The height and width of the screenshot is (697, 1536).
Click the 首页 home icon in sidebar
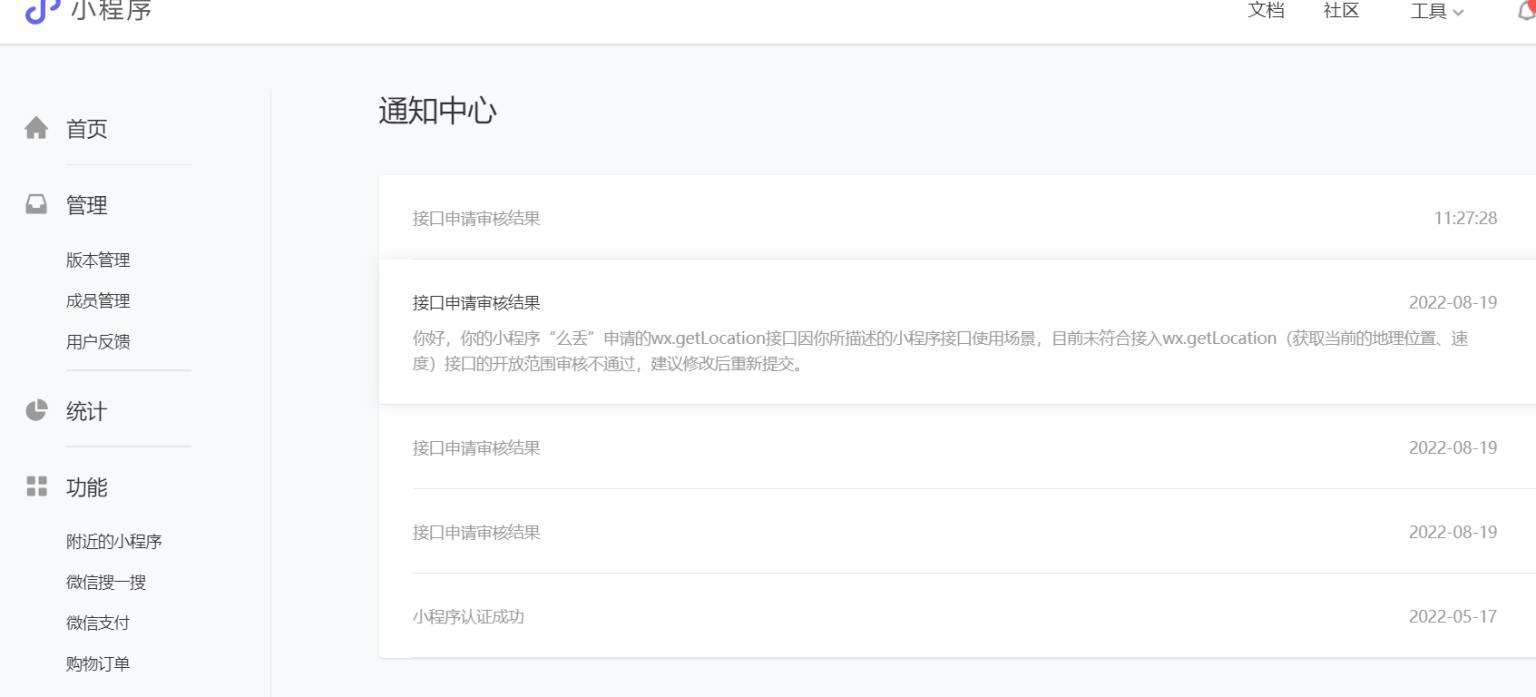coord(35,128)
